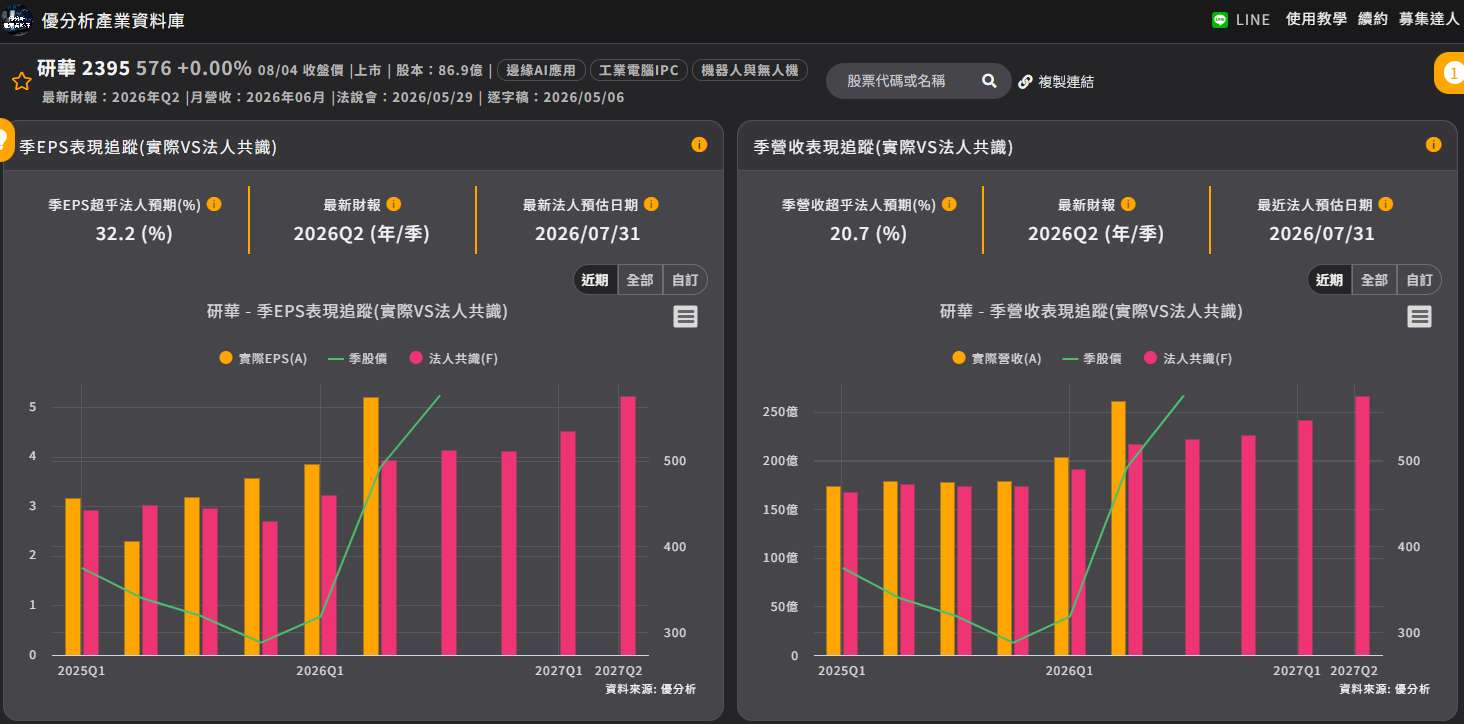Click the 研華 2395 stock name
The height and width of the screenshot is (724, 1464).
84,68
